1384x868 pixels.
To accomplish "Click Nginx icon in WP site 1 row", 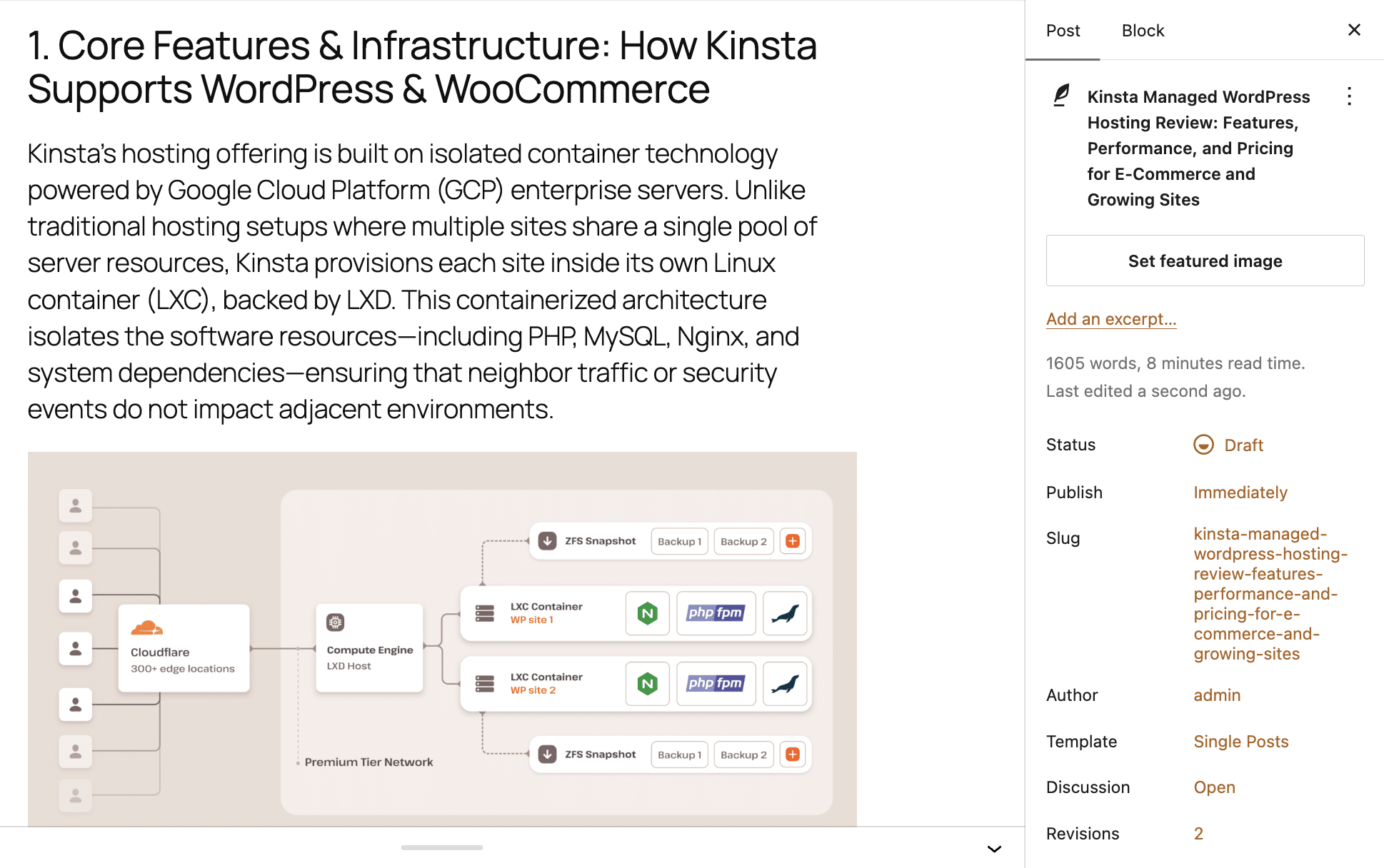I will click(647, 613).
